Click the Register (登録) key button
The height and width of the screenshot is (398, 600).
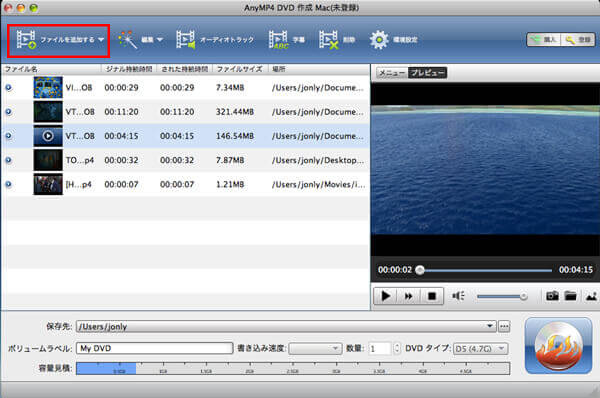tap(577, 40)
